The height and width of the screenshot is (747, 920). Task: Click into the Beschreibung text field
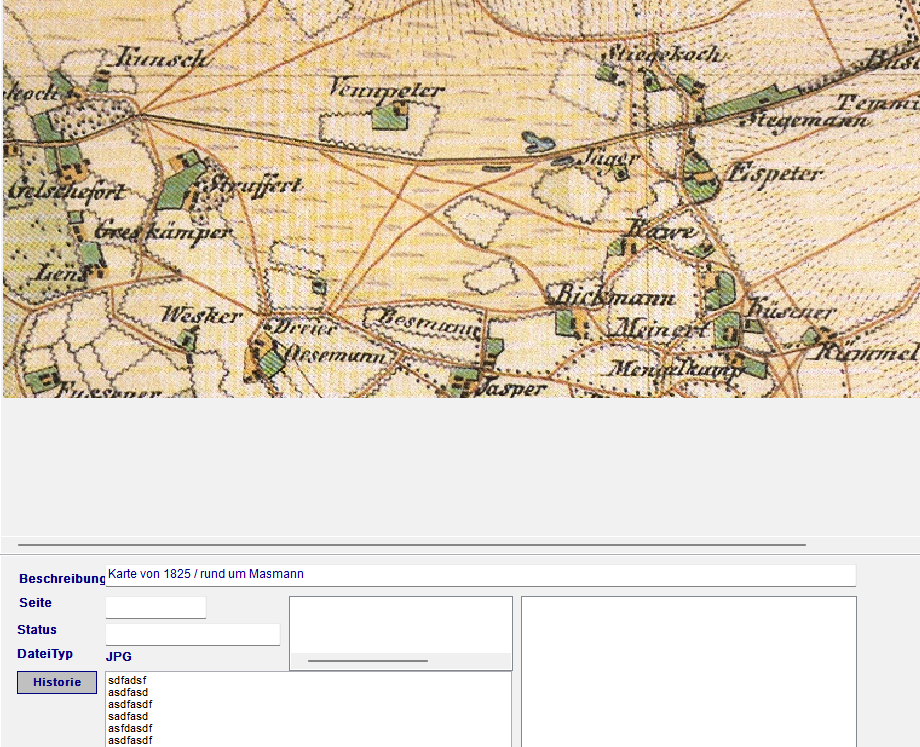click(480, 575)
